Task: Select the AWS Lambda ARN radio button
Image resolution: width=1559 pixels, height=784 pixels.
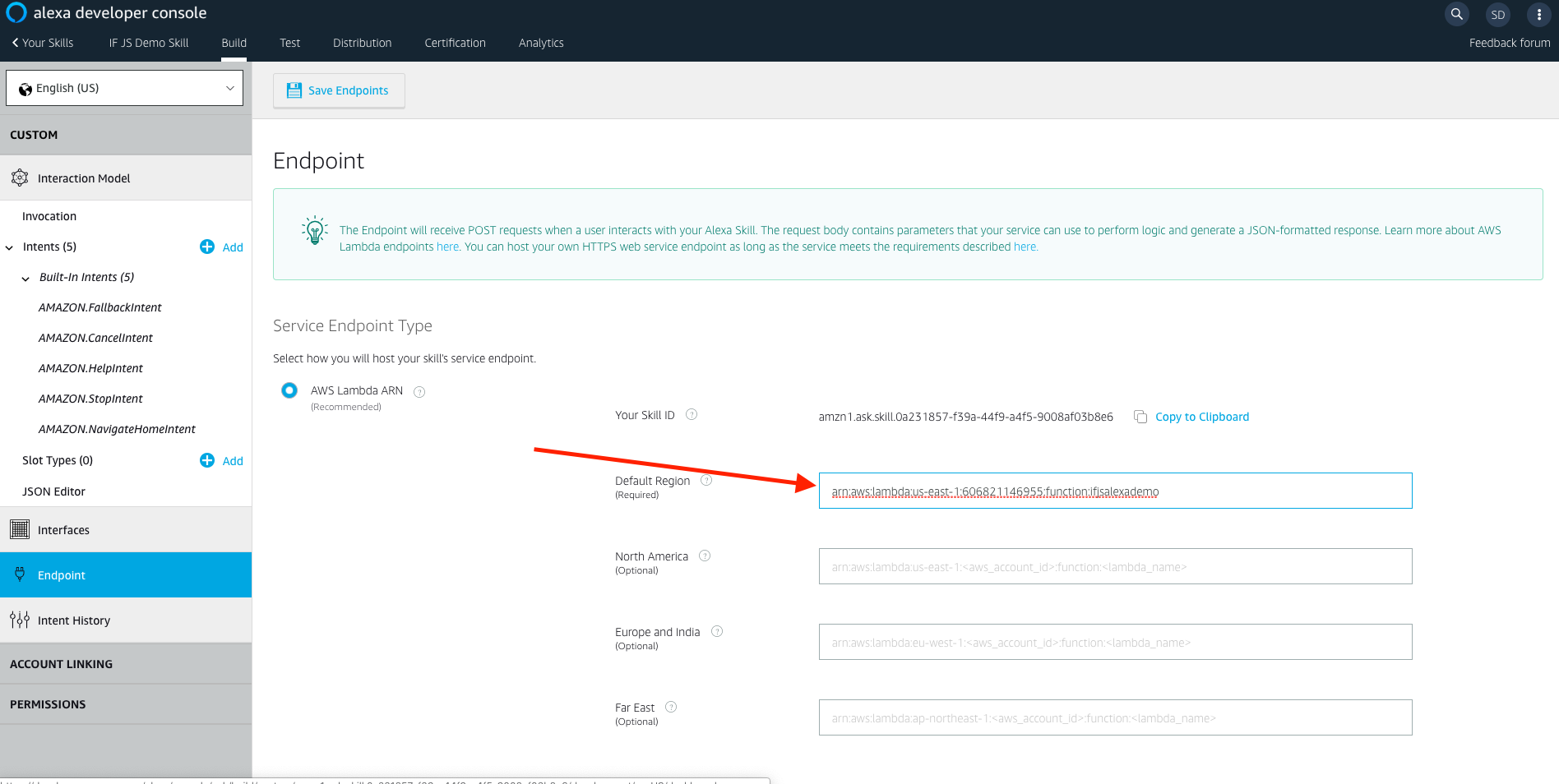Action: (289, 390)
